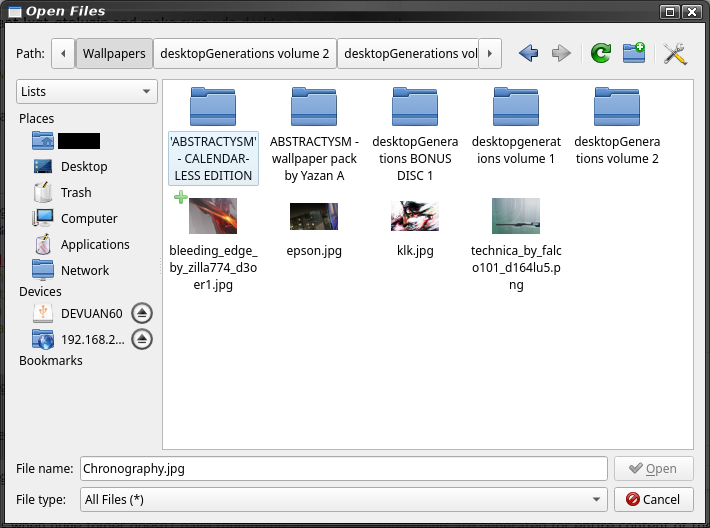
Task: Select ABSTRACTYSM wallpaper pack by Yazan A folder
Action: coord(314,135)
